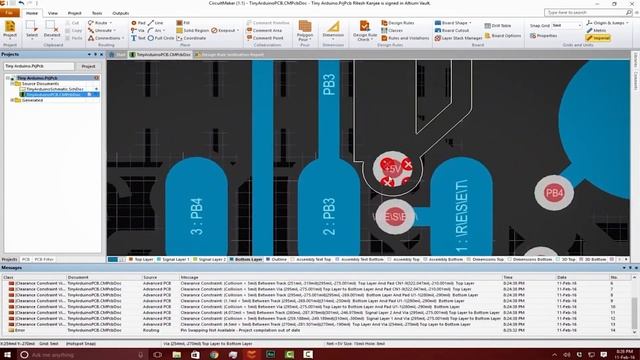Viewport: 640px width, 360px height.
Task: Click the search box in title bar
Action: click(x=588, y=13)
